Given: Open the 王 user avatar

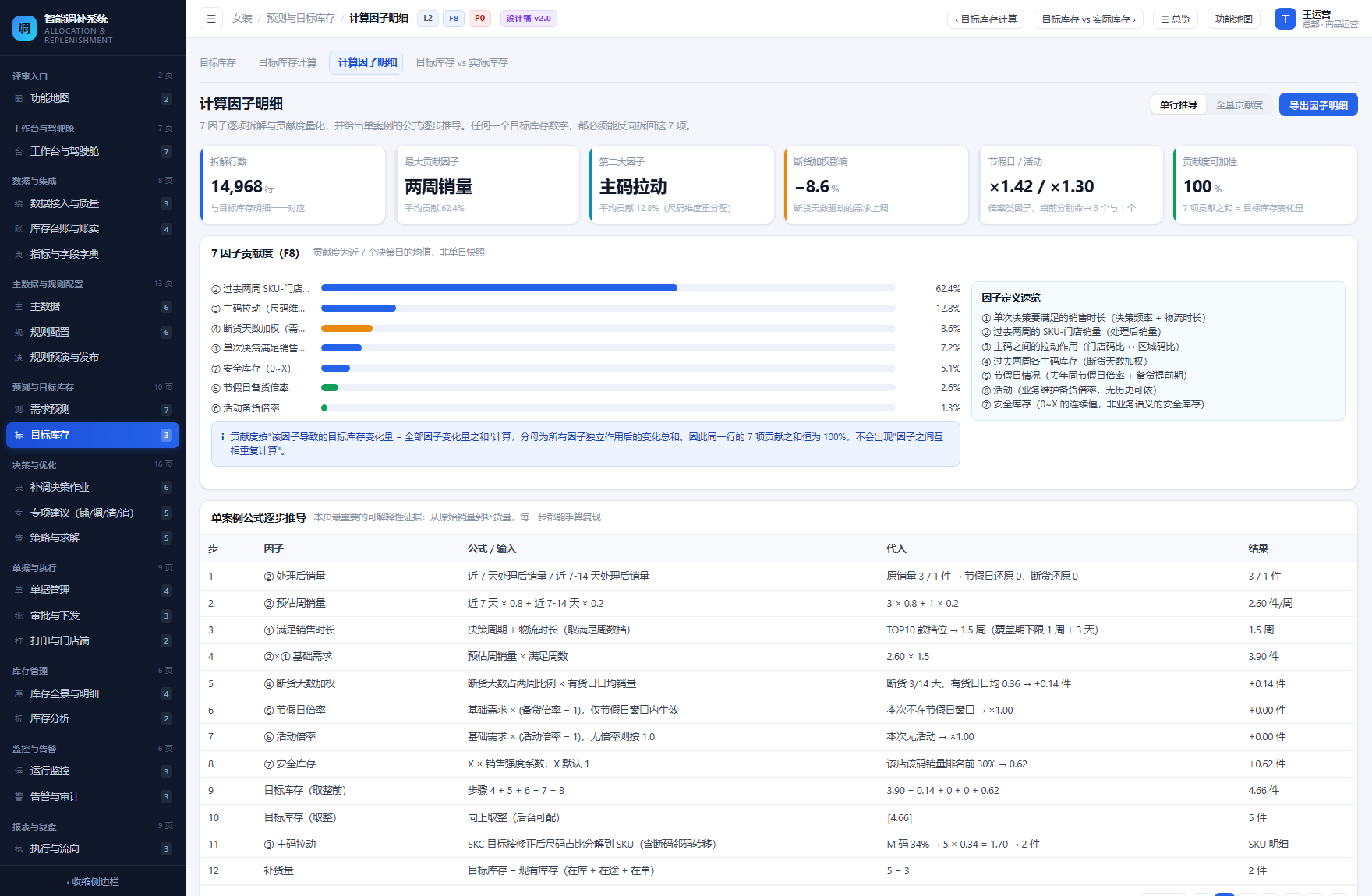Looking at the screenshot, I should click(x=1285, y=19).
